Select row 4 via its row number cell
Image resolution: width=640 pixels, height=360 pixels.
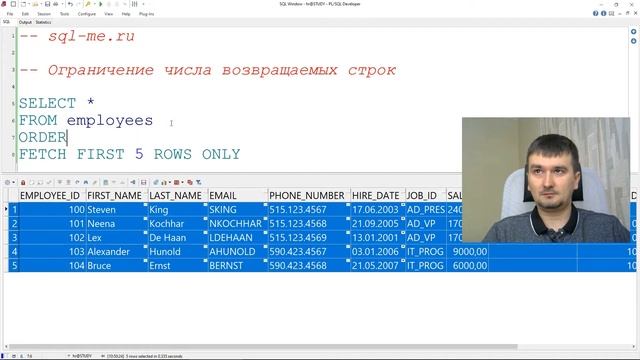14,251
